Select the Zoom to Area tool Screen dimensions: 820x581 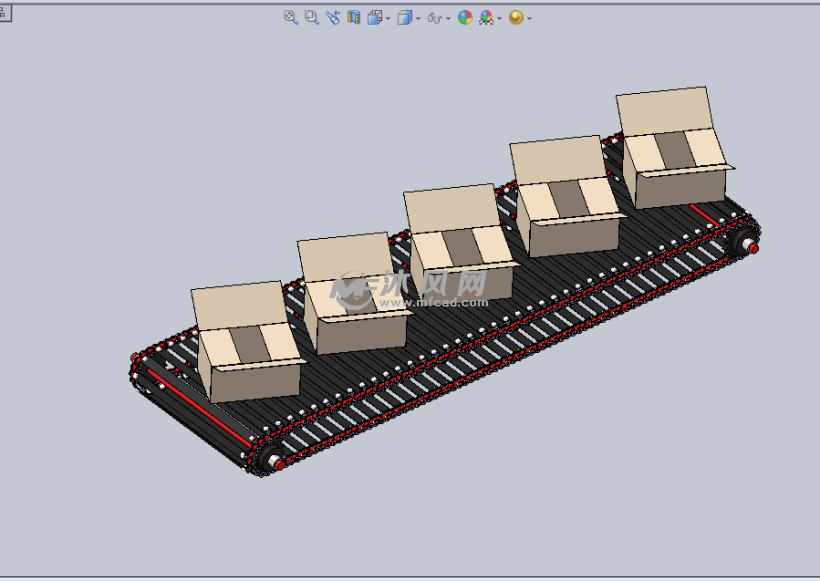312,18
